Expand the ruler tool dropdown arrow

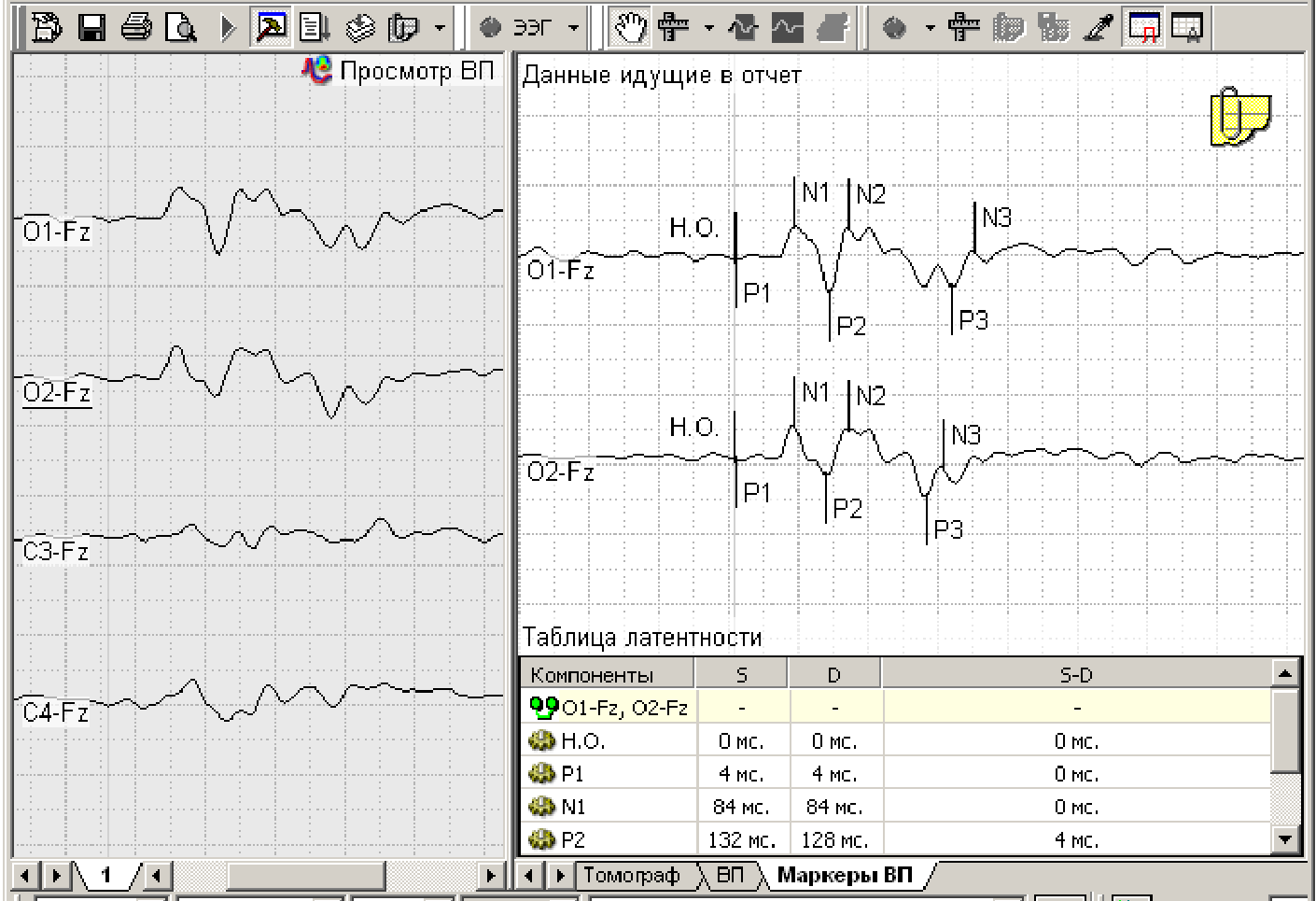pyautogui.click(x=708, y=28)
